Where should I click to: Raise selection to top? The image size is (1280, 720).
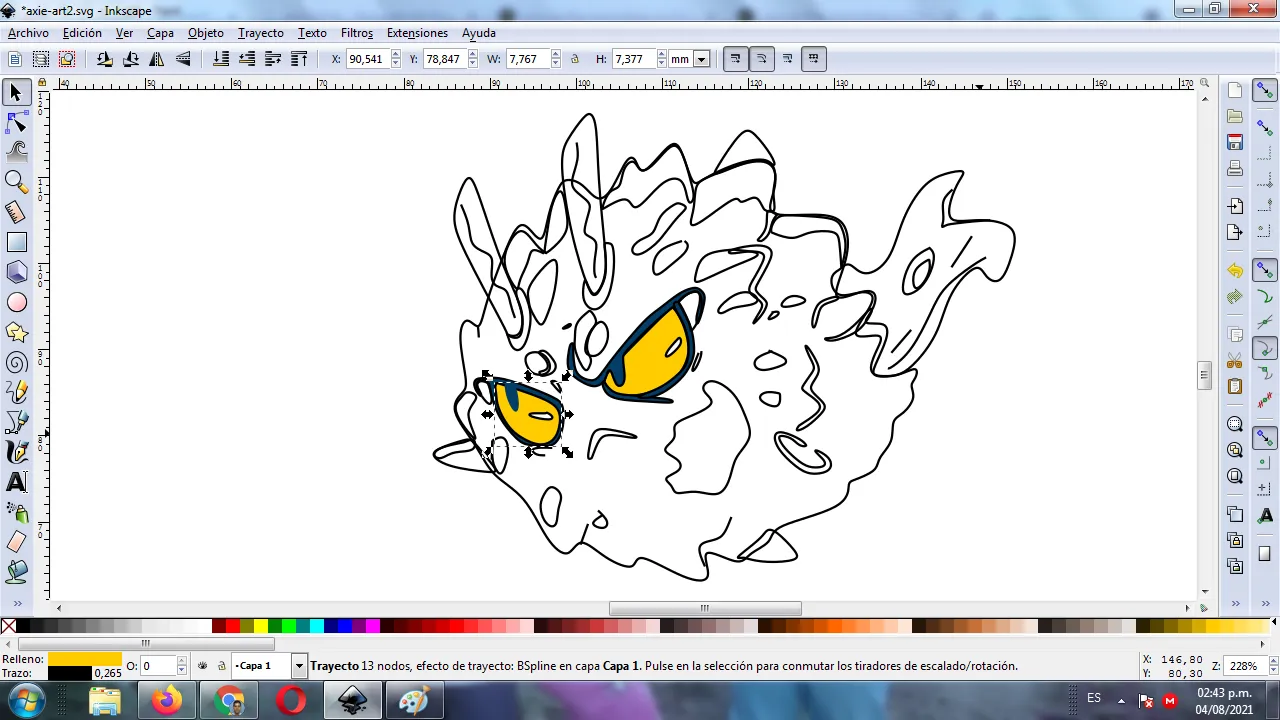point(299,59)
